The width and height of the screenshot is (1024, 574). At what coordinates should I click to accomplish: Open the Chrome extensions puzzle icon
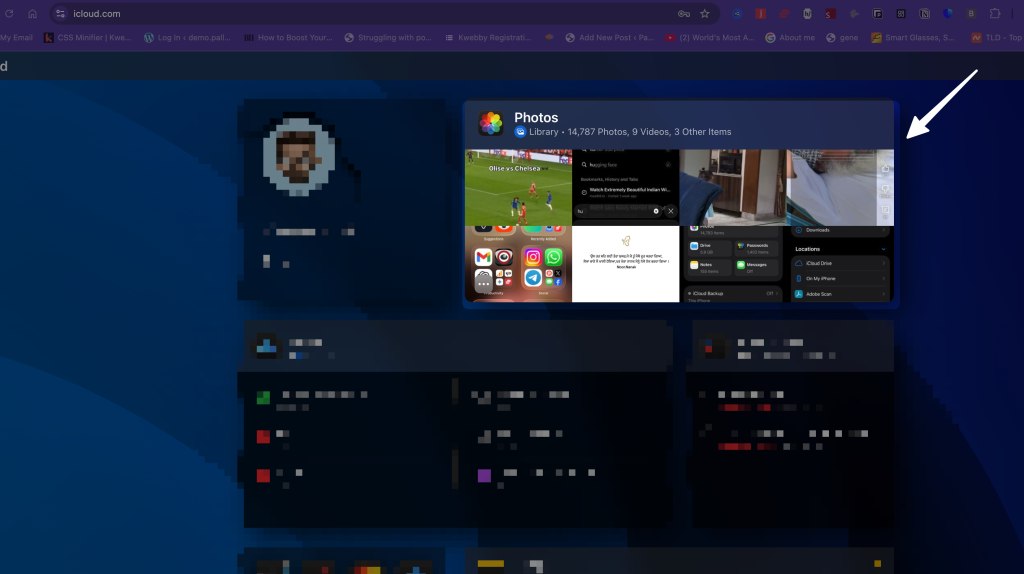click(x=995, y=14)
